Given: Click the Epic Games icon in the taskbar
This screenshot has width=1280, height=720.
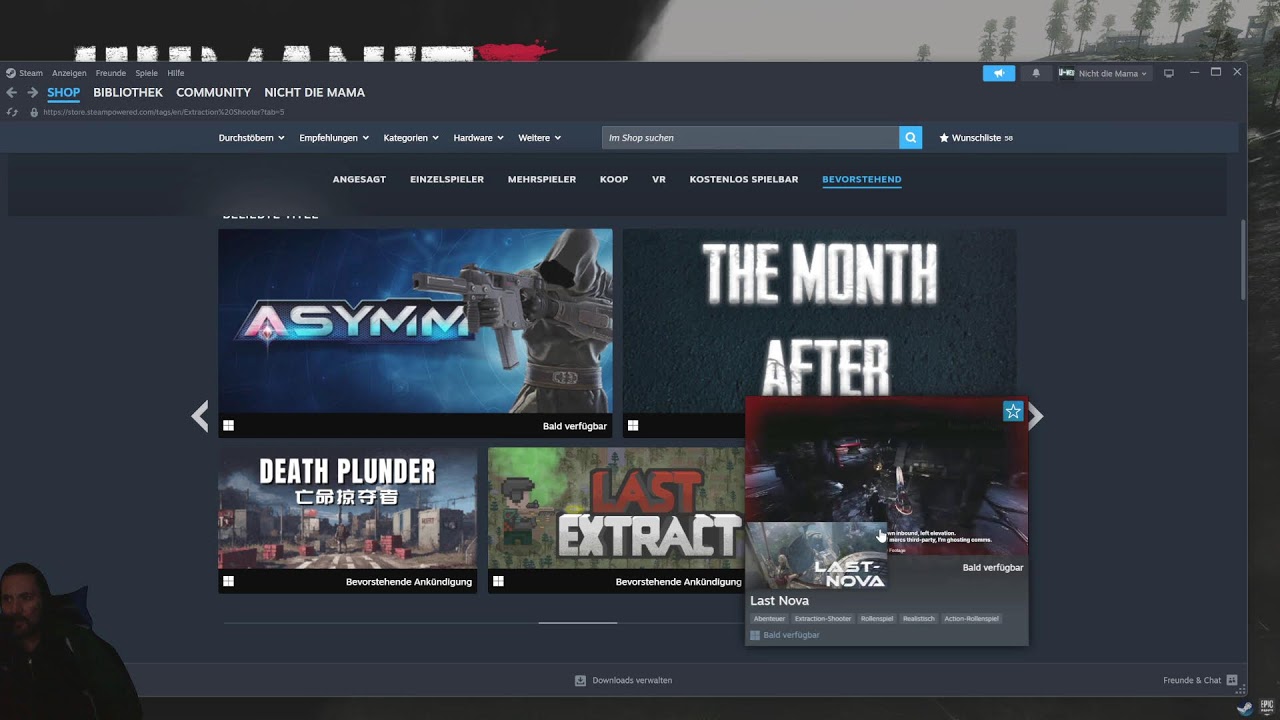Looking at the screenshot, I should pos(1266,705).
